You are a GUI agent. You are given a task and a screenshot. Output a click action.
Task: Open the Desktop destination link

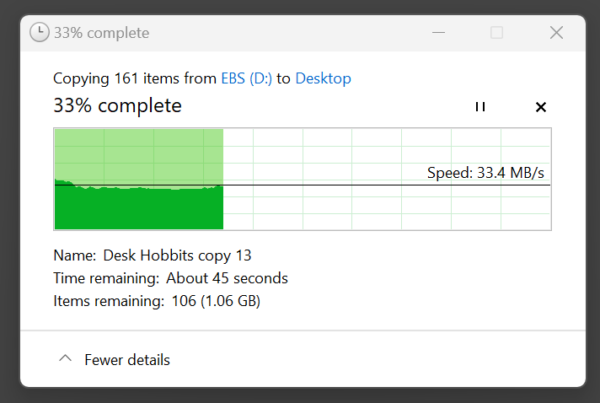(323, 78)
